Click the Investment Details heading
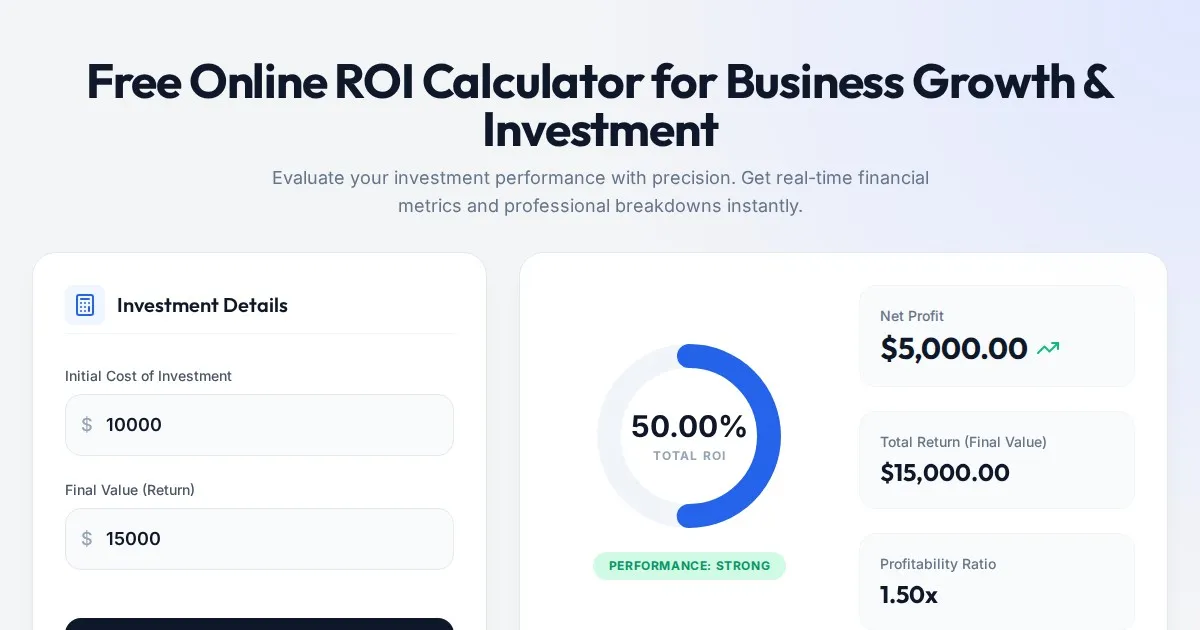This screenshot has width=1200, height=630. click(202, 306)
